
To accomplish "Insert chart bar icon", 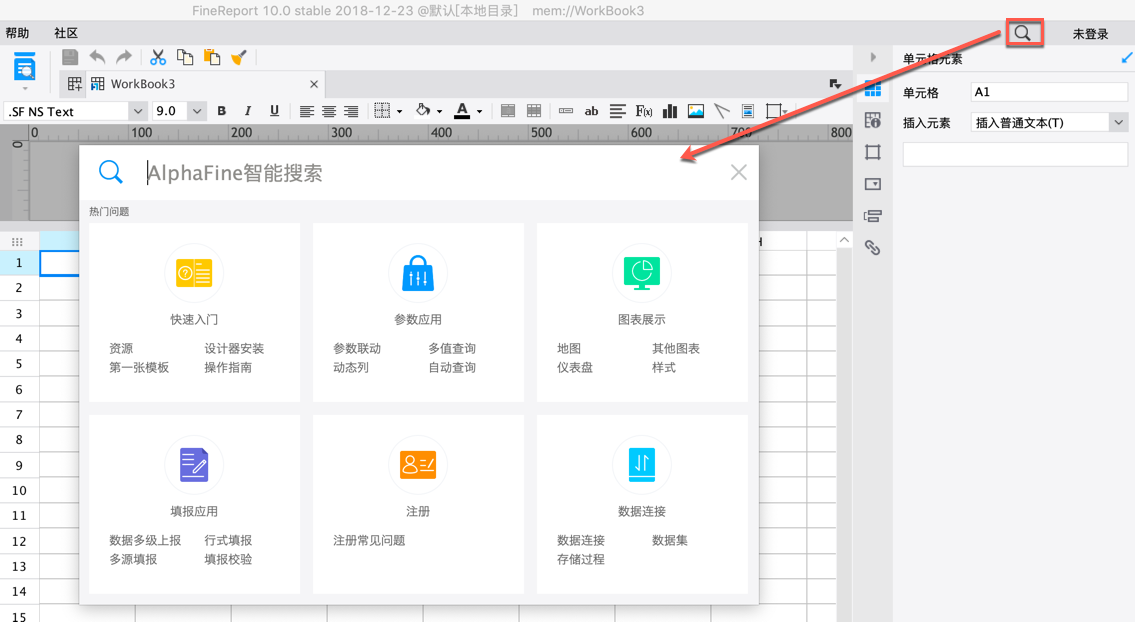I will point(670,111).
